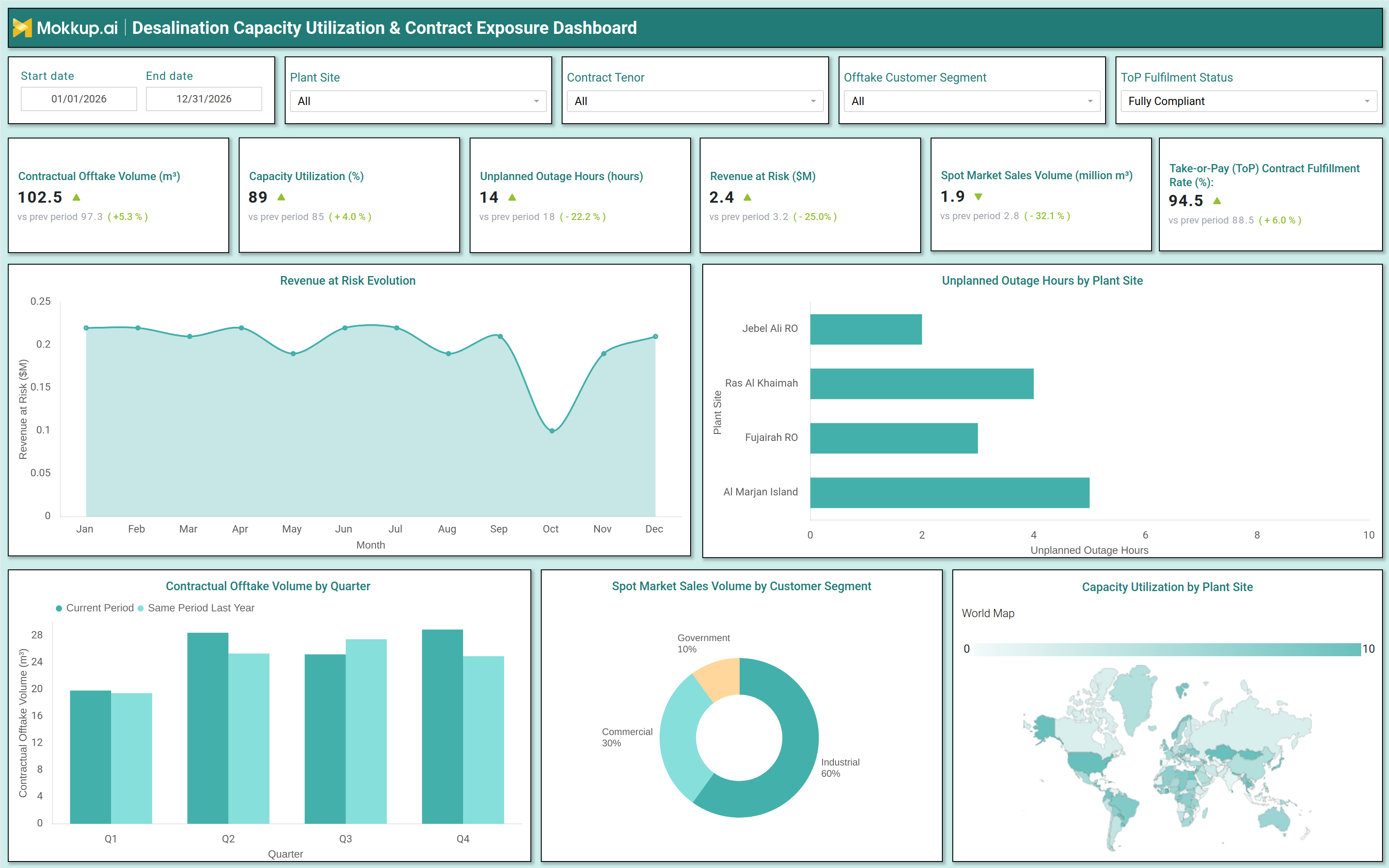Screen dimensions: 1389x868
Task: Click the Al Marjan Island bar
Action: 949,493
